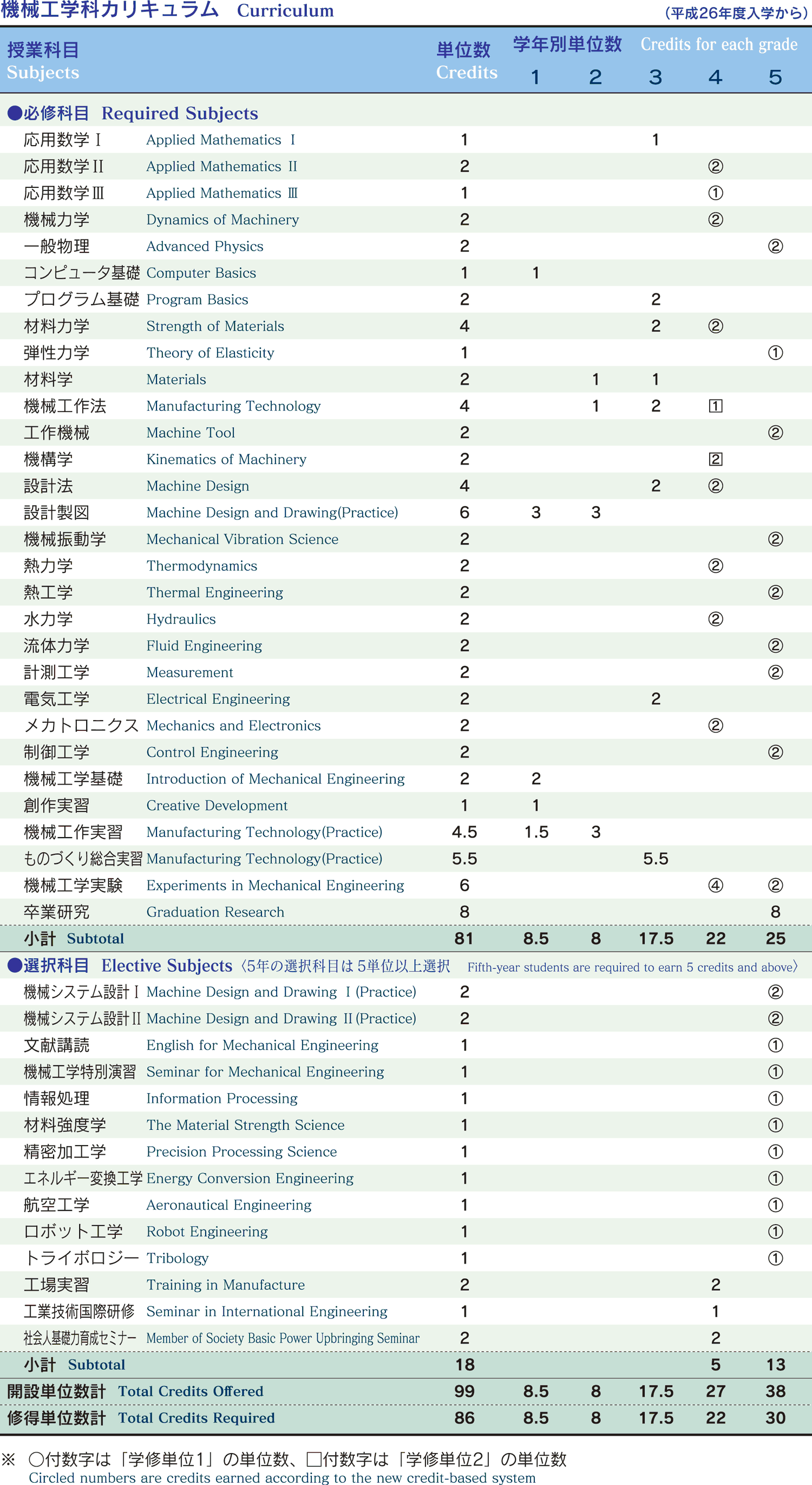Image resolution: width=812 pixels, height=1485 pixels.
Task: Click the 'Thermodynamics' subject name
Action: pyautogui.click(x=202, y=566)
